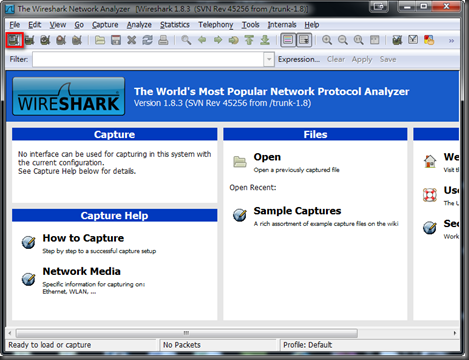Image resolution: width=469 pixels, height=360 pixels.
Task: Open the Help menu
Action: [312, 25]
